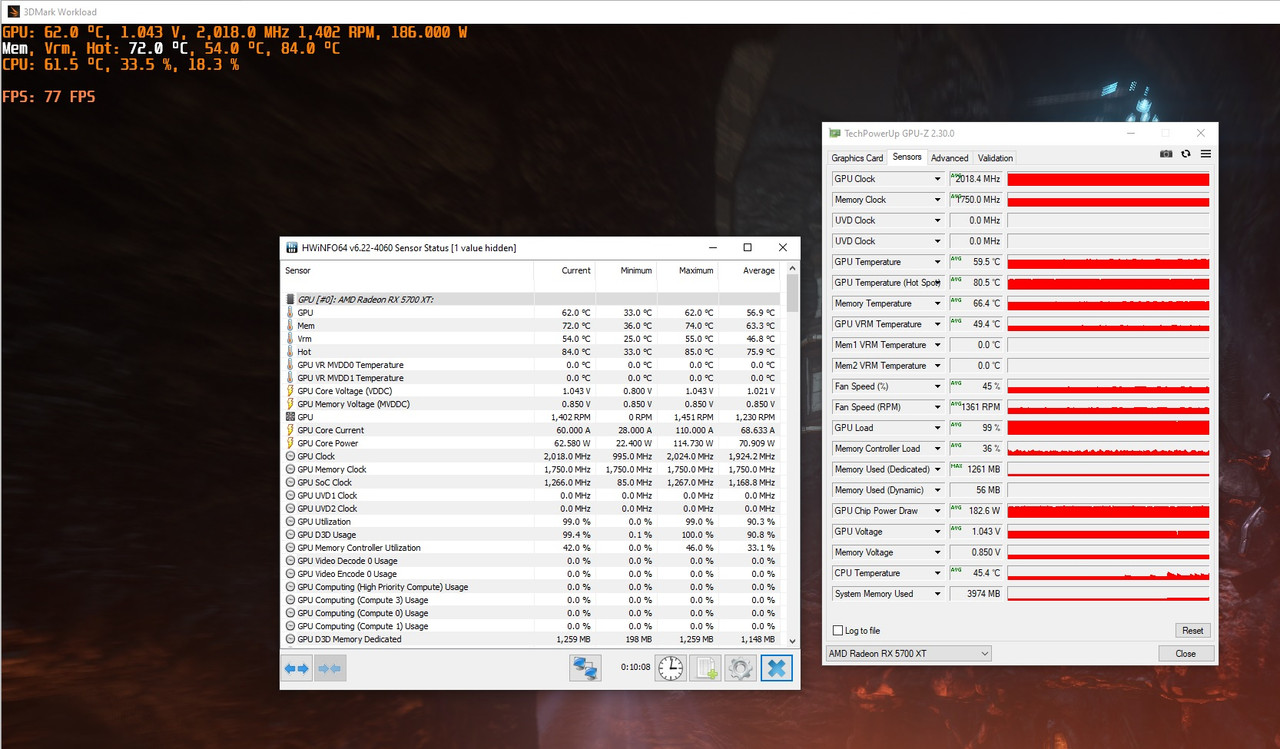Image resolution: width=1280 pixels, height=749 pixels.
Task: Open GPU Temperature sensor dropdown
Action: 937,262
